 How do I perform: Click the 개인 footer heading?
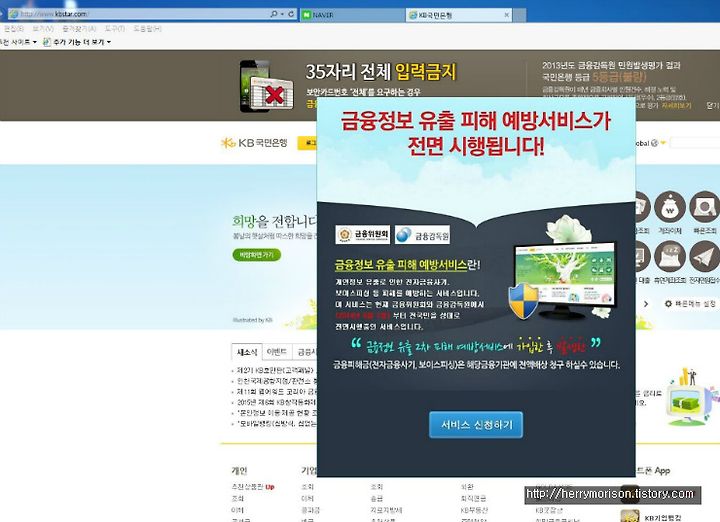[239, 471]
